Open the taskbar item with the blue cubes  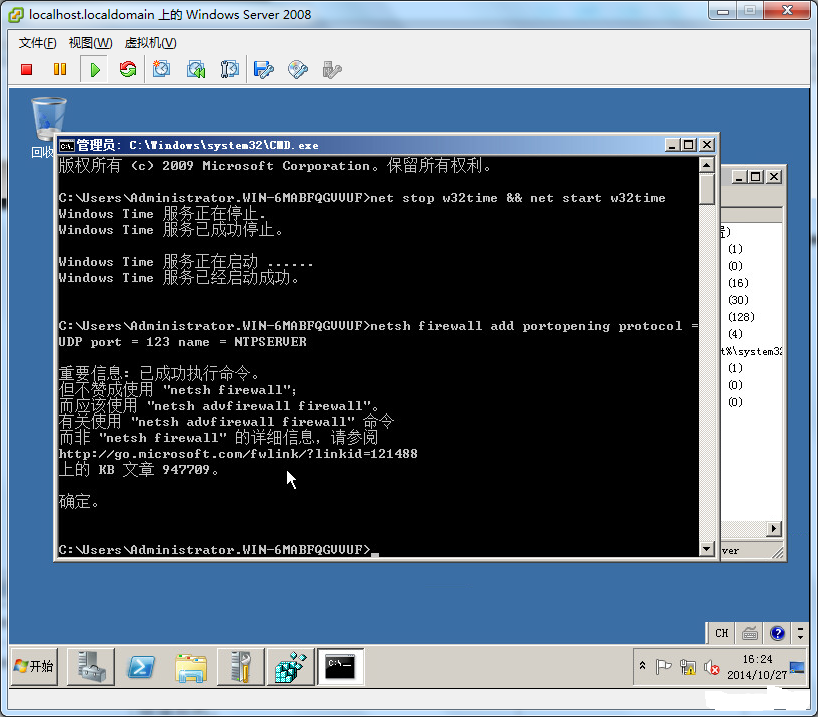[291, 666]
